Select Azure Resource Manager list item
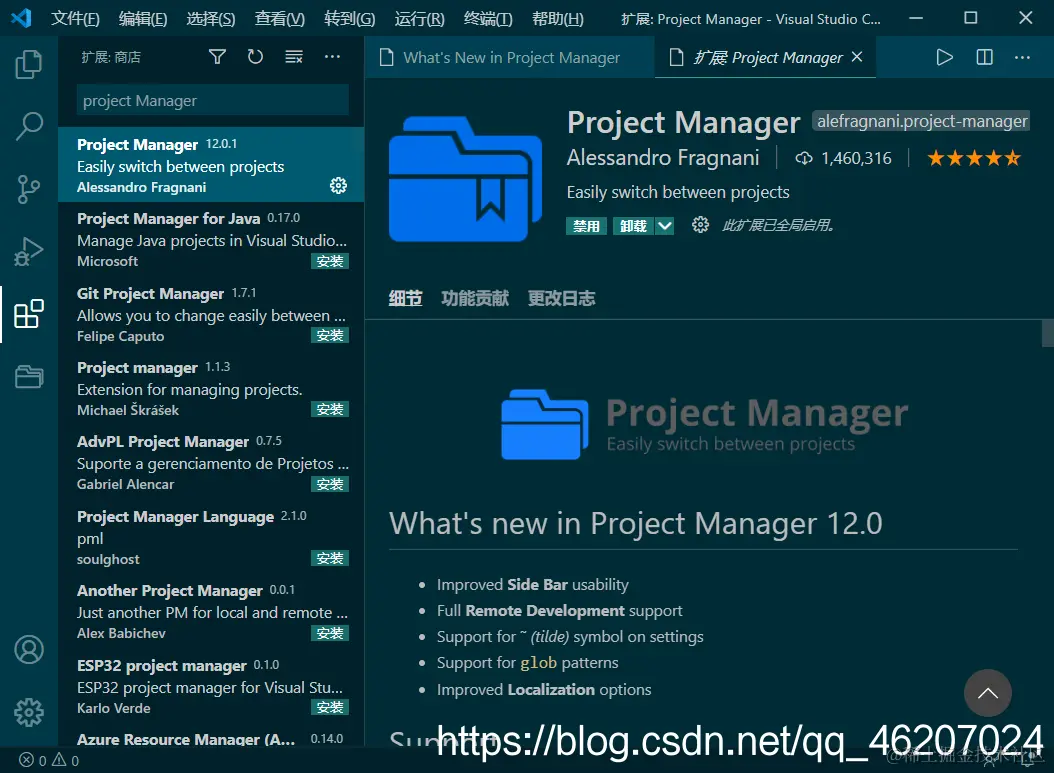The height and width of the screenshot is (773, 1054). point(211,737)
